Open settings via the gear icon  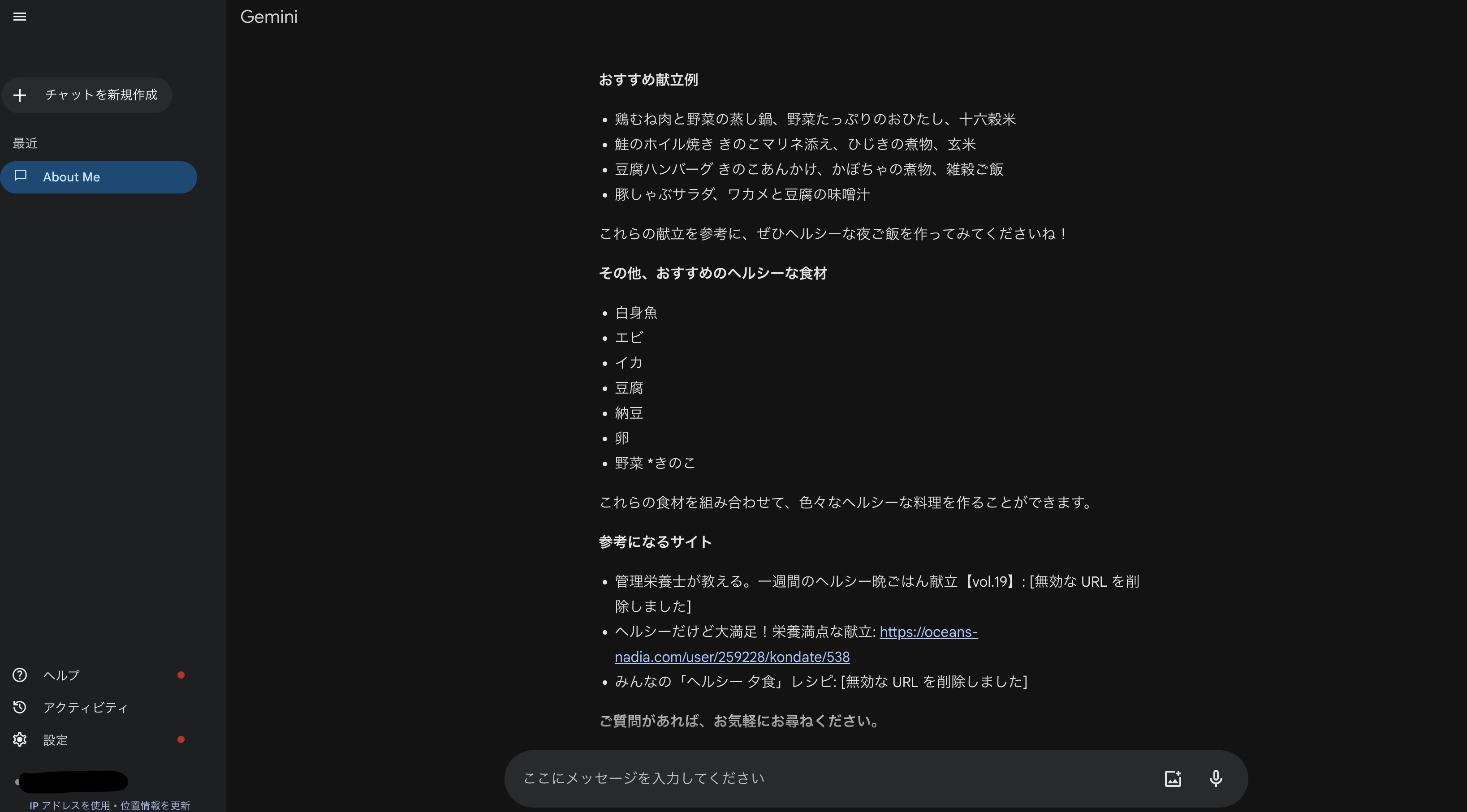(x=19, y=739)
